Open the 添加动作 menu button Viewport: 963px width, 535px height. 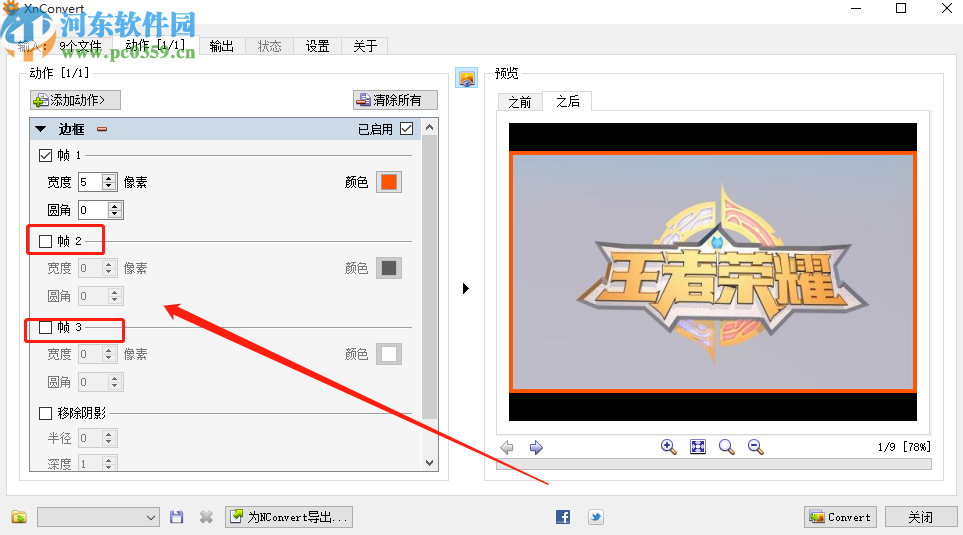click(x=75, y=100)
